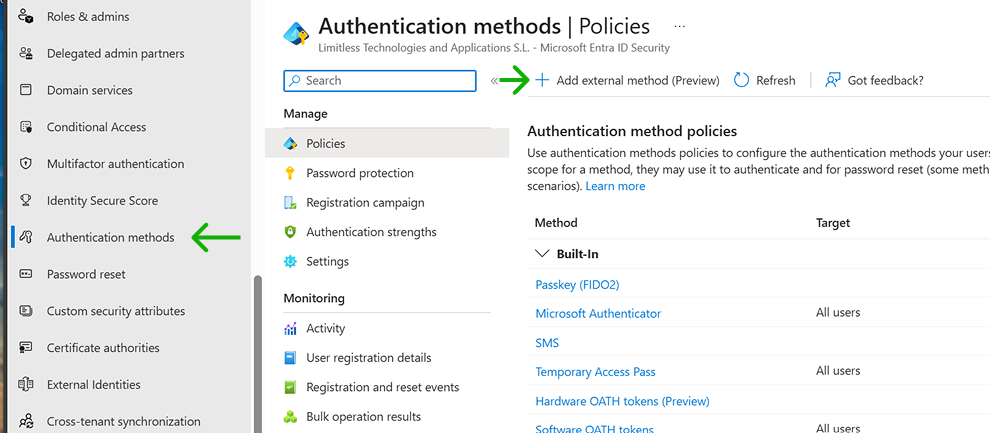
Task: Open Conditional Access from the sidebar
Action: (x=96, y=127)
